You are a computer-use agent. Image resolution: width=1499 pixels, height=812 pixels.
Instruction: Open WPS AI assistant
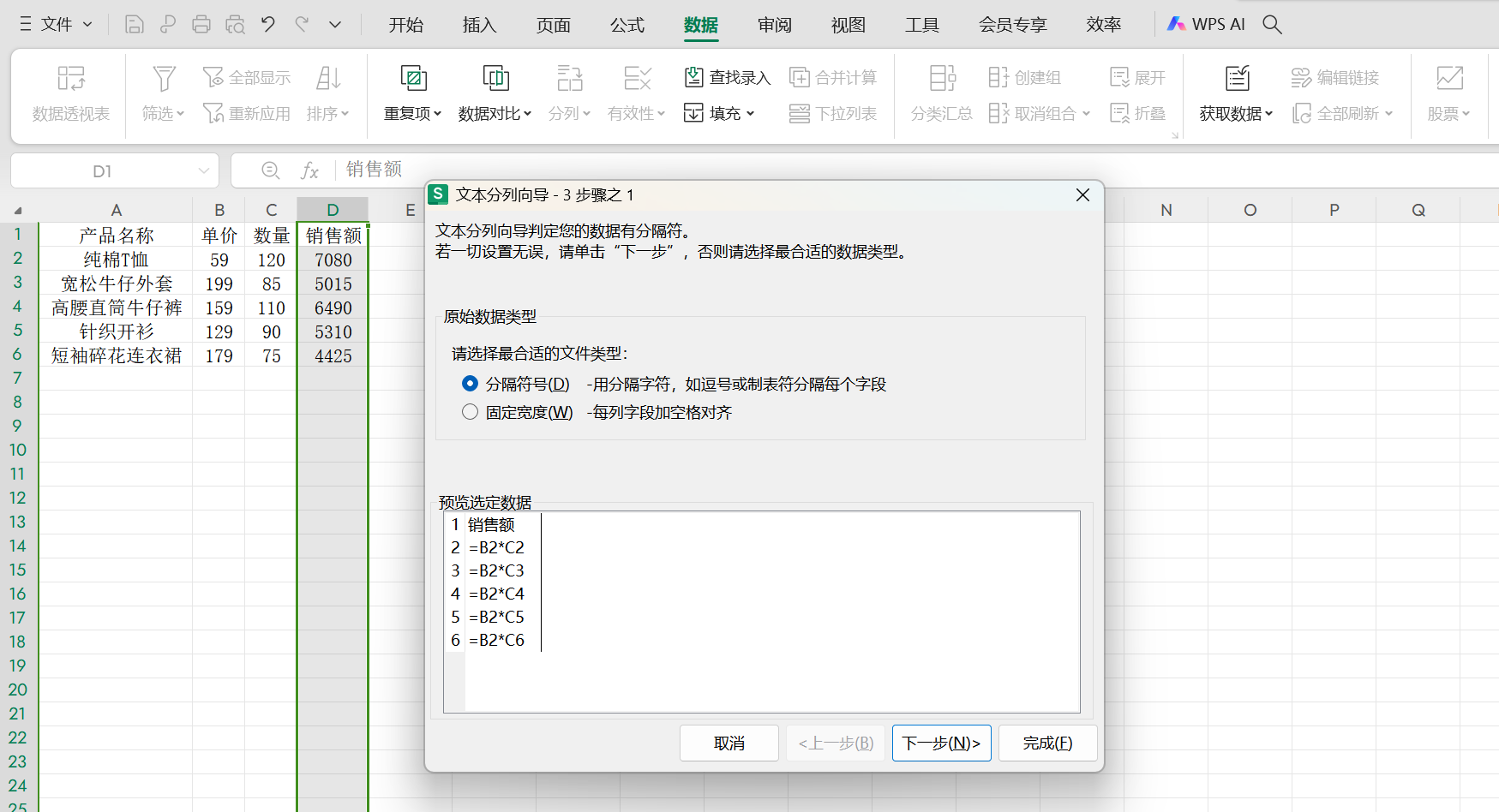(1206, 24)
